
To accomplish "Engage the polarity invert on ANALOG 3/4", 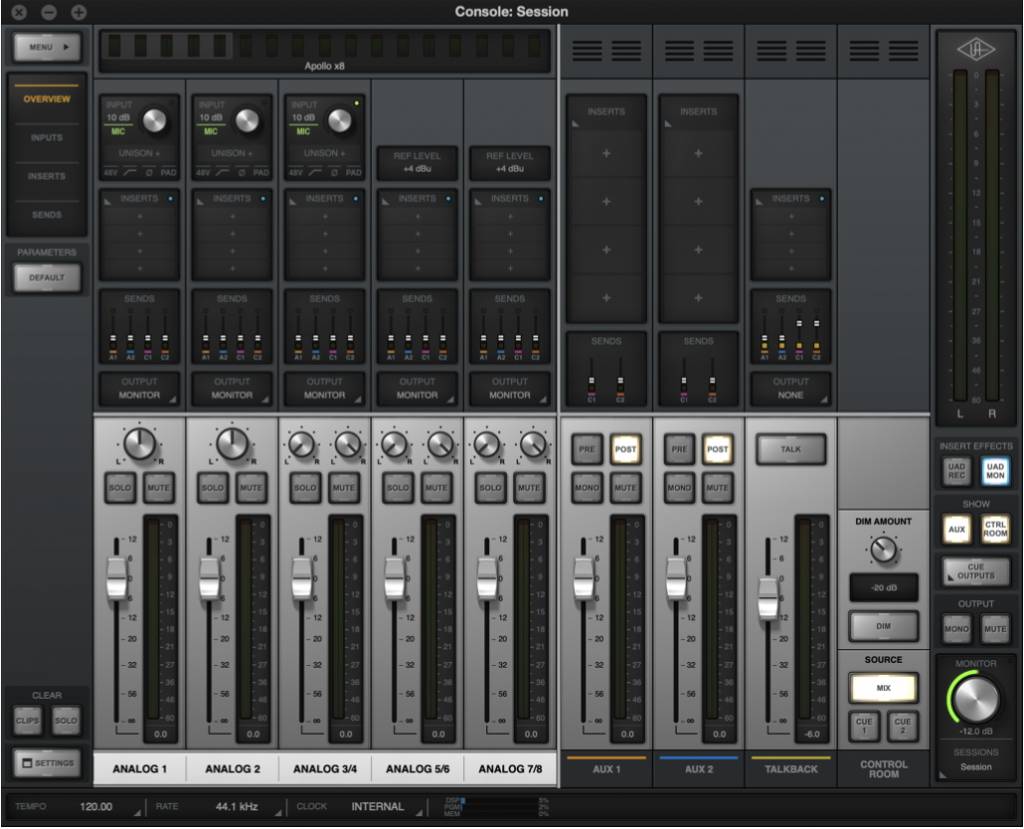I will (337, 170).
